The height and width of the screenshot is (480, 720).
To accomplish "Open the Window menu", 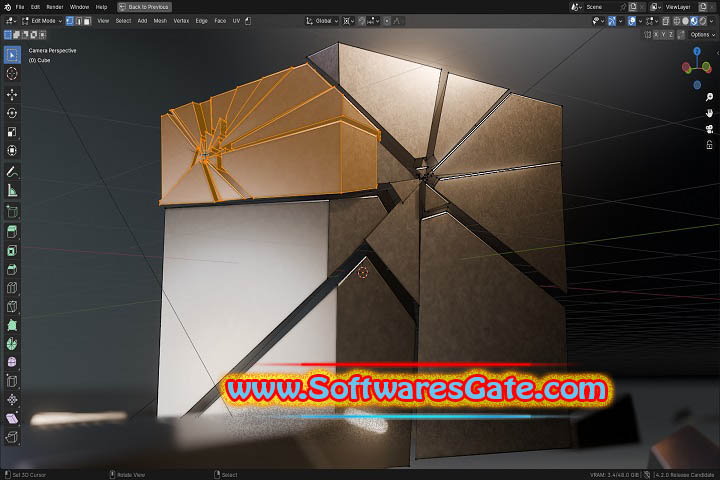I will 79,7.
